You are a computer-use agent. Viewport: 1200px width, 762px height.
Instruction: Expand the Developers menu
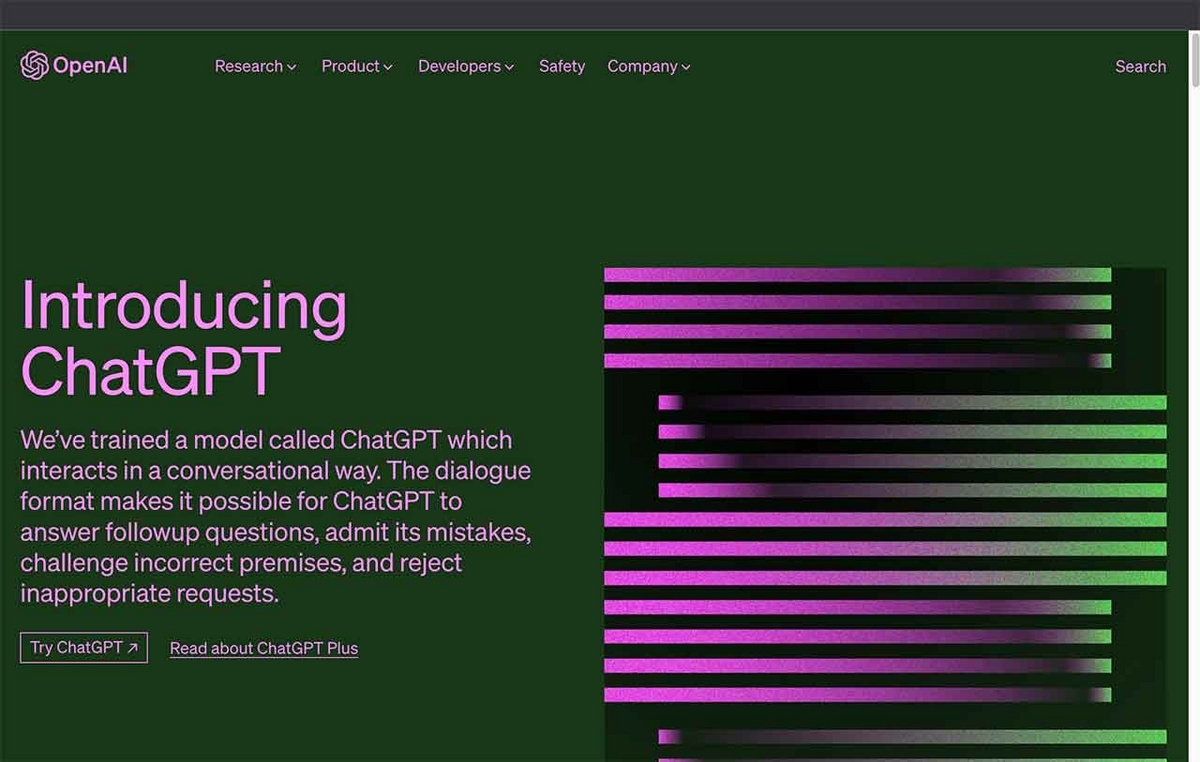click(x=466, y=66)
